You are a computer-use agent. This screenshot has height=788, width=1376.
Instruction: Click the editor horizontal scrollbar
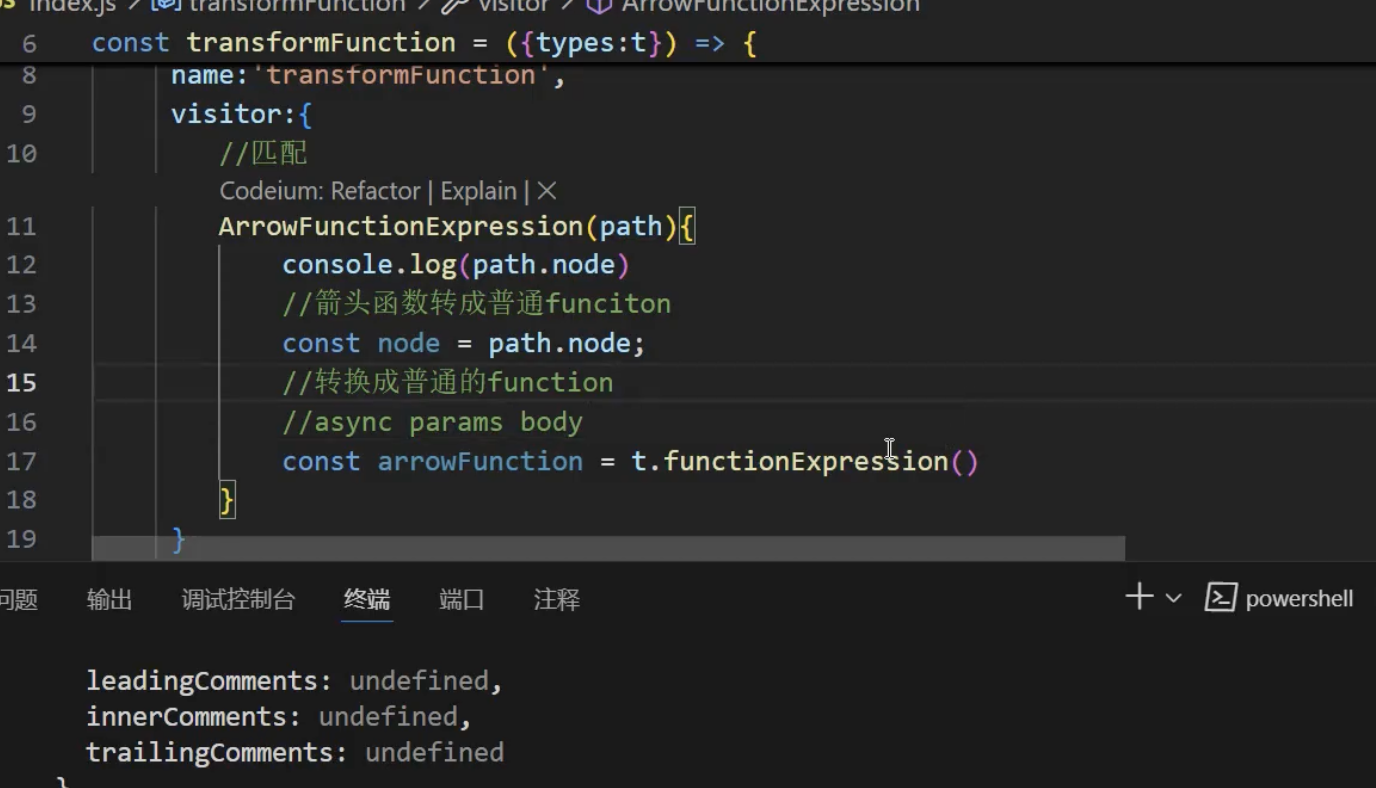point(608,548)
